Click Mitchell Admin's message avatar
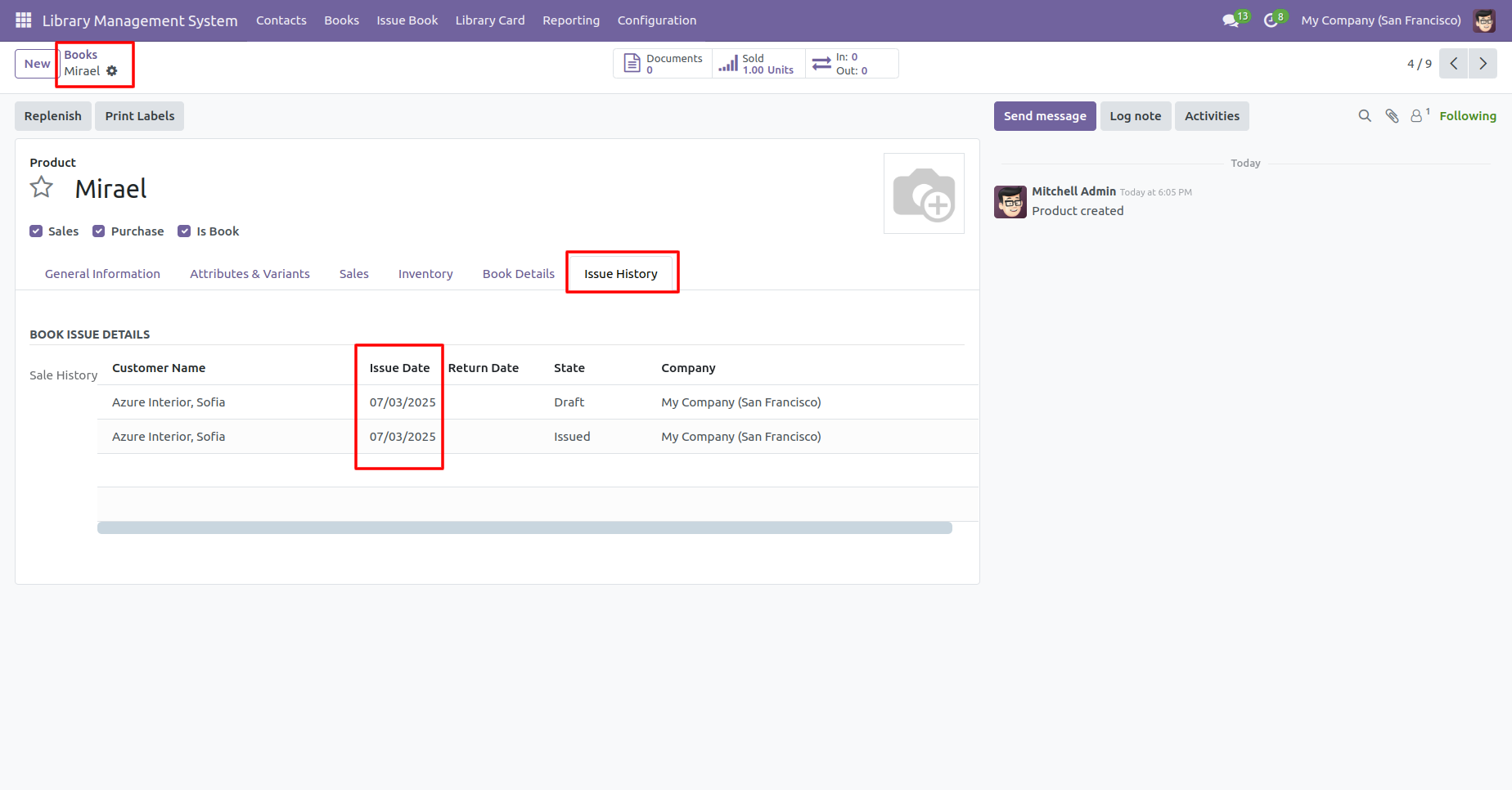Image resolution: width=1512 pixels, height=790 pixels. [x=1010, y=202]
